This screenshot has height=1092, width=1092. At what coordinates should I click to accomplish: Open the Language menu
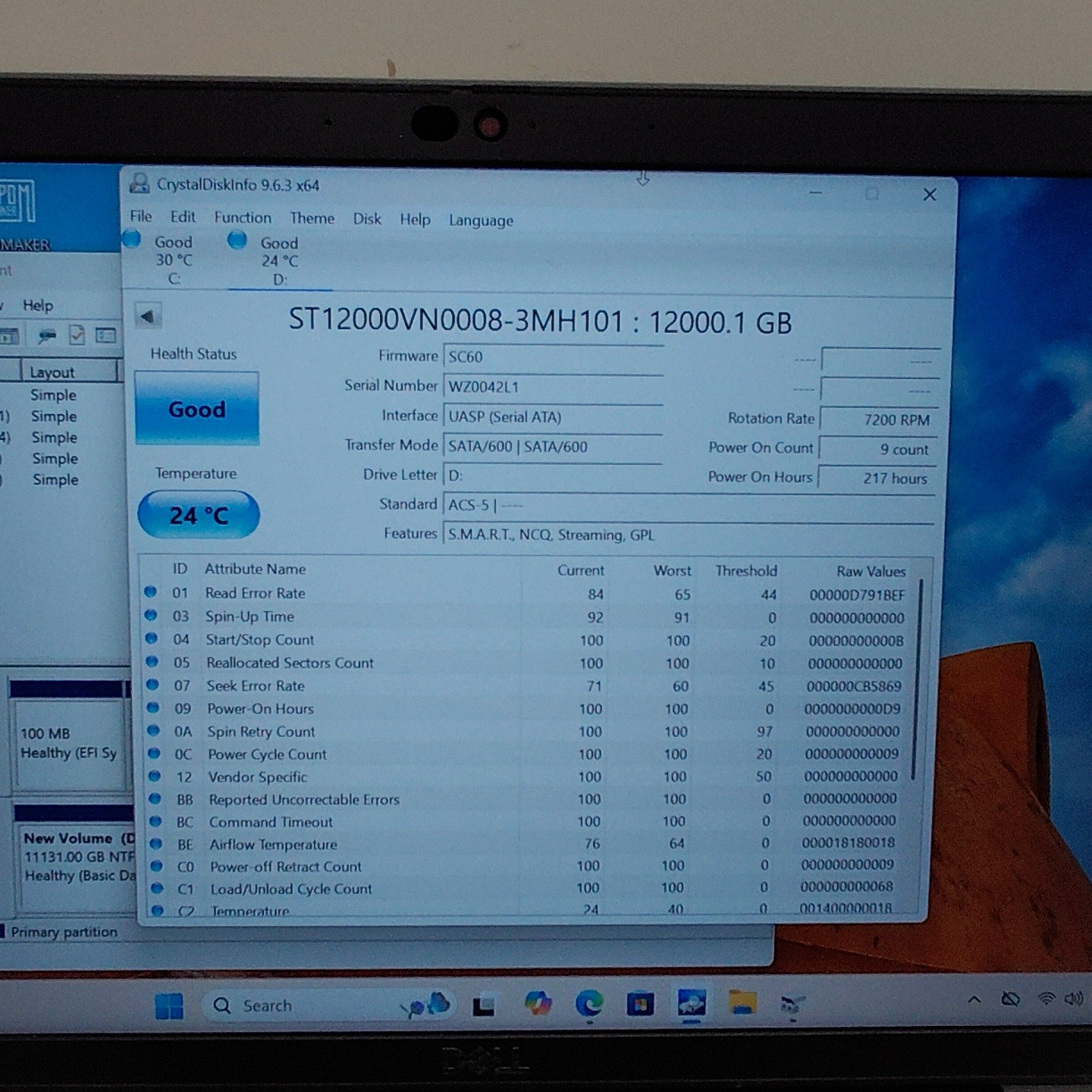point(481,221)
